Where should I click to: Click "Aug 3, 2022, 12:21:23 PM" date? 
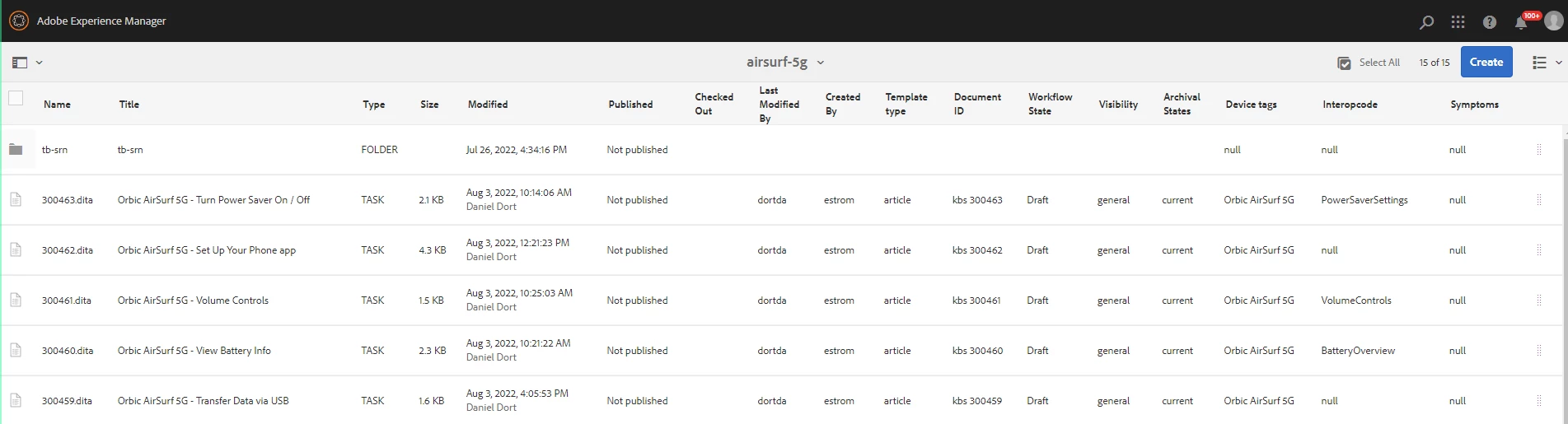pyautogui.click(x=517, y=243)
